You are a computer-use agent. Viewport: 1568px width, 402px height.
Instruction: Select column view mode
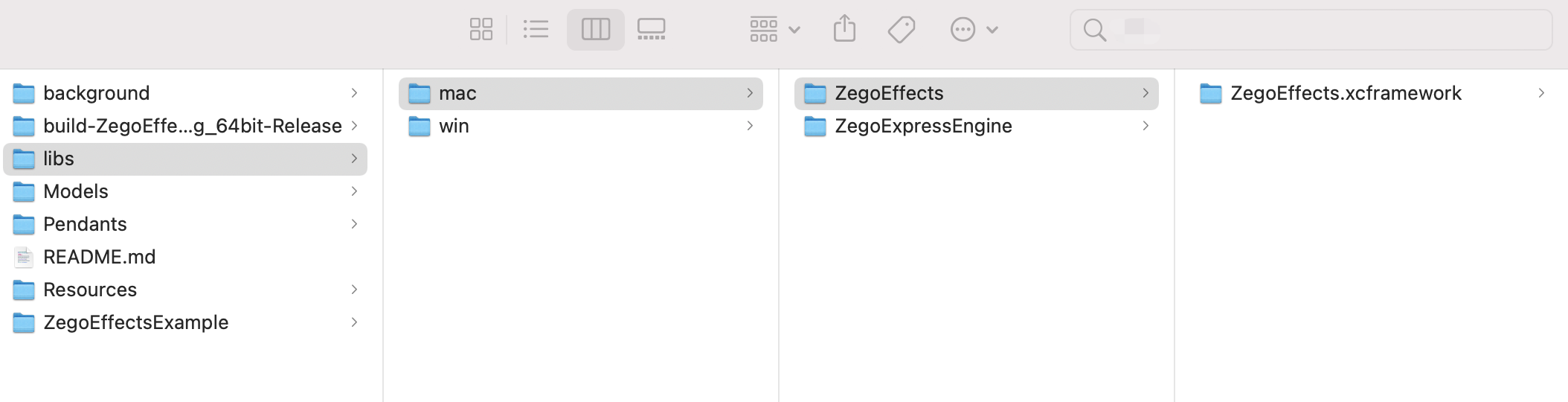pos(596,30)
